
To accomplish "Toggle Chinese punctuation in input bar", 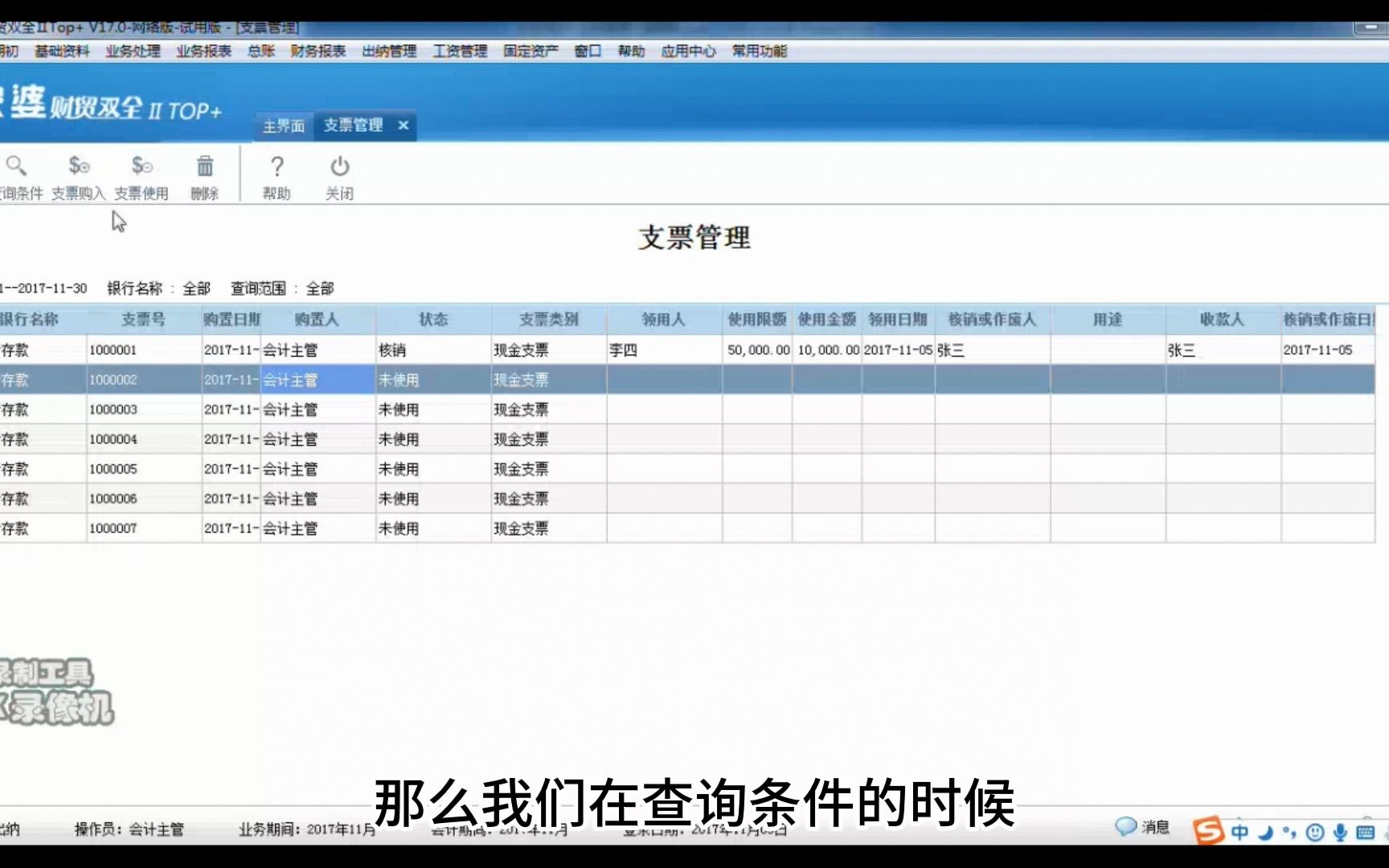I will (1288, 830).
